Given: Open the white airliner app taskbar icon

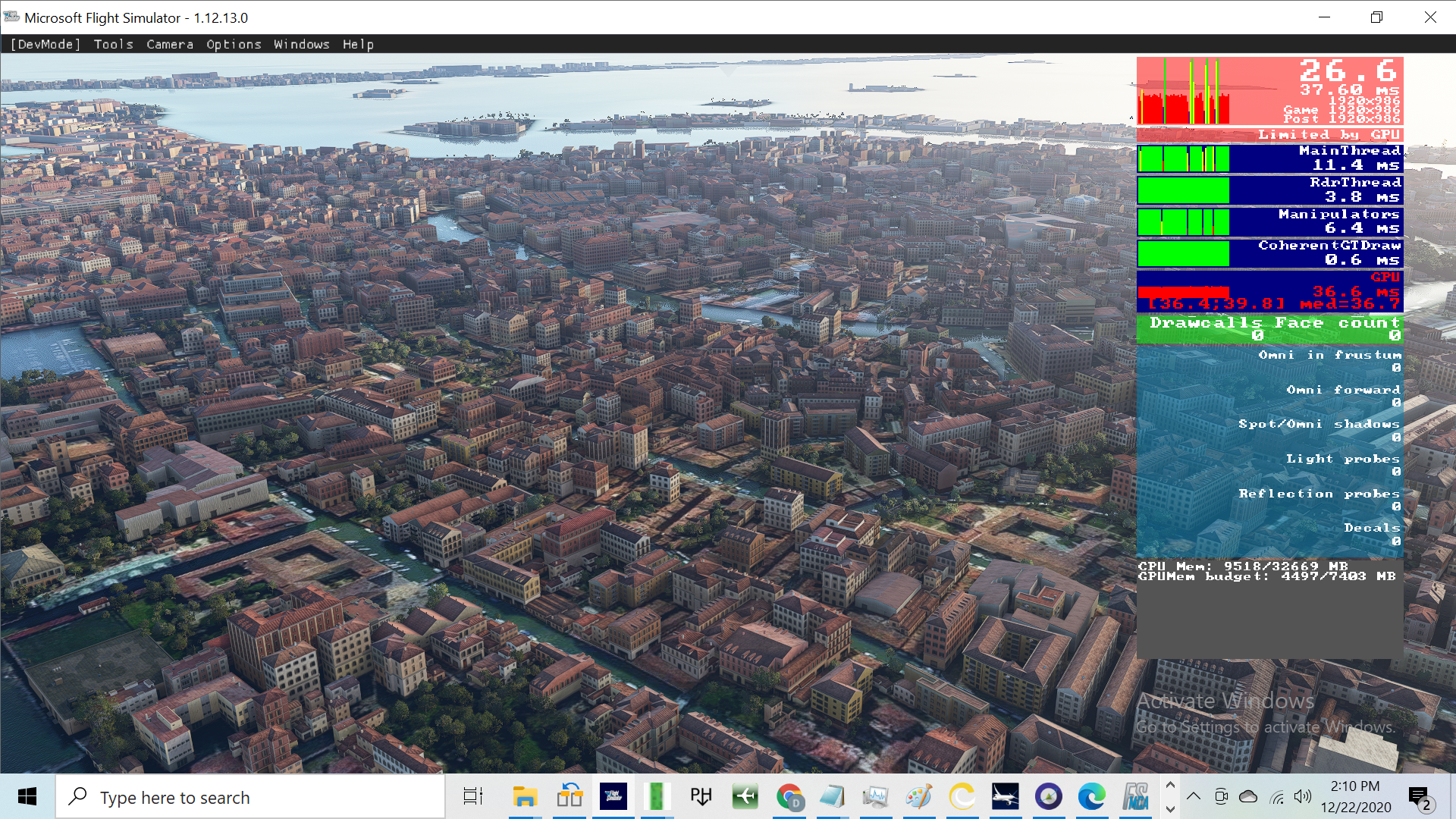Looking at the screenshot, I should coord(1006,797).
